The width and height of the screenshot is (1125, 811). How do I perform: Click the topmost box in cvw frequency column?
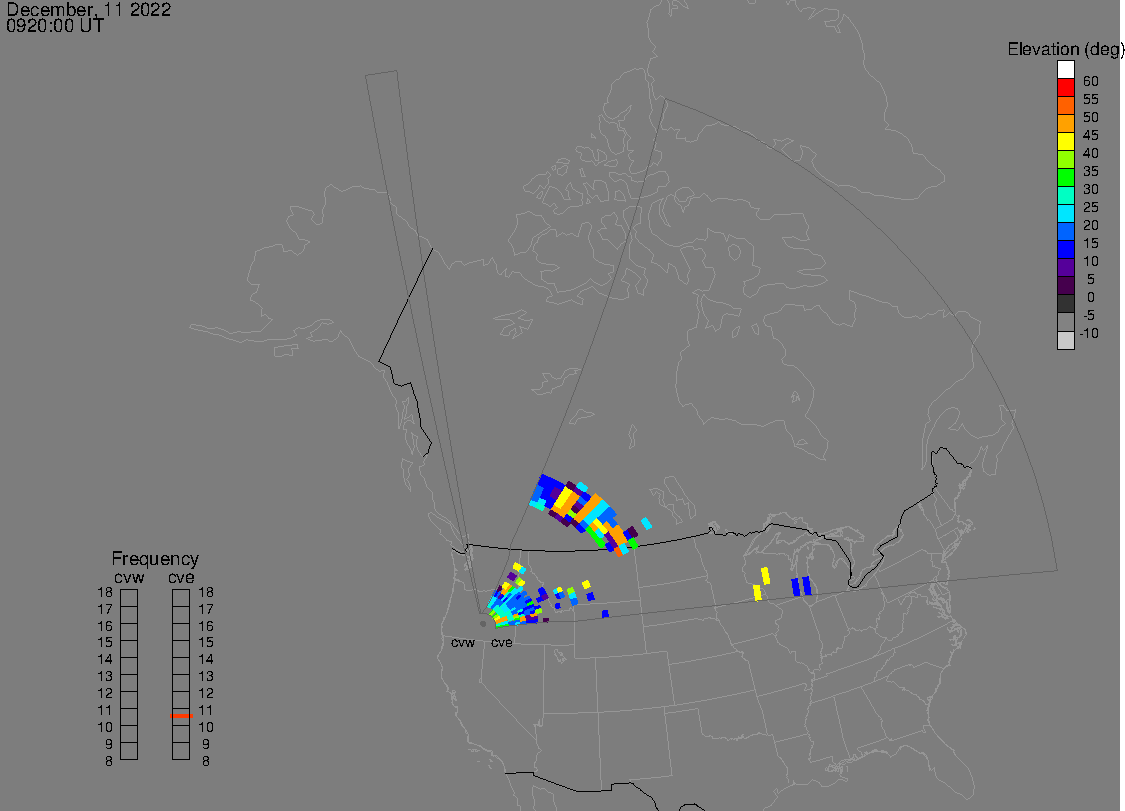(129, 599)
